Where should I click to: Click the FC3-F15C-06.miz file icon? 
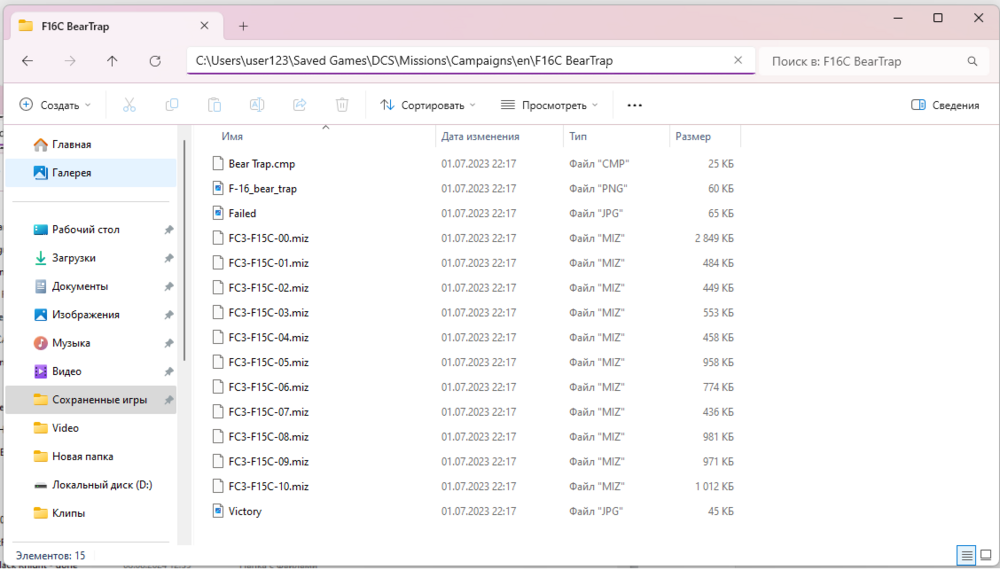[218, 387]
